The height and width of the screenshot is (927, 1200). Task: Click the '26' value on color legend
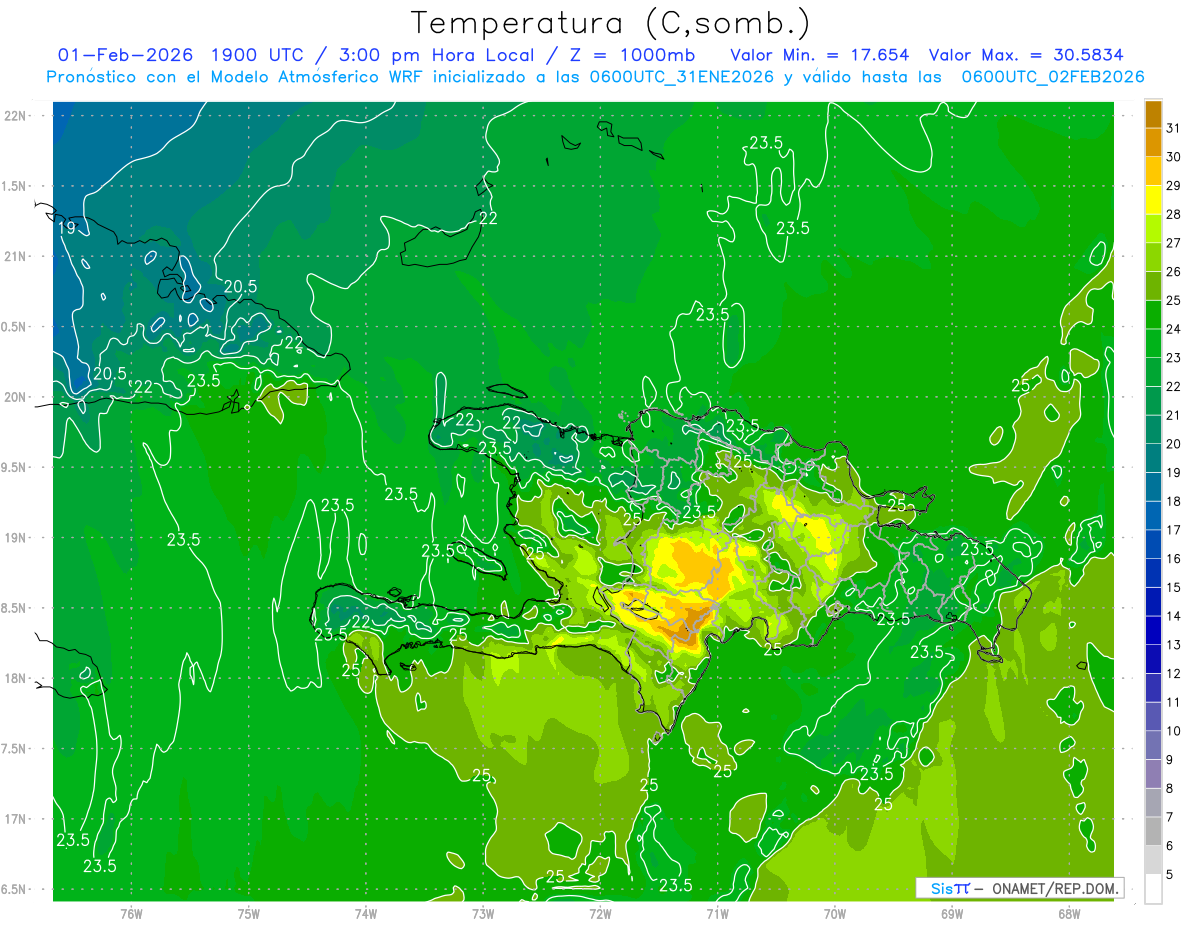tap(1174, 271)
